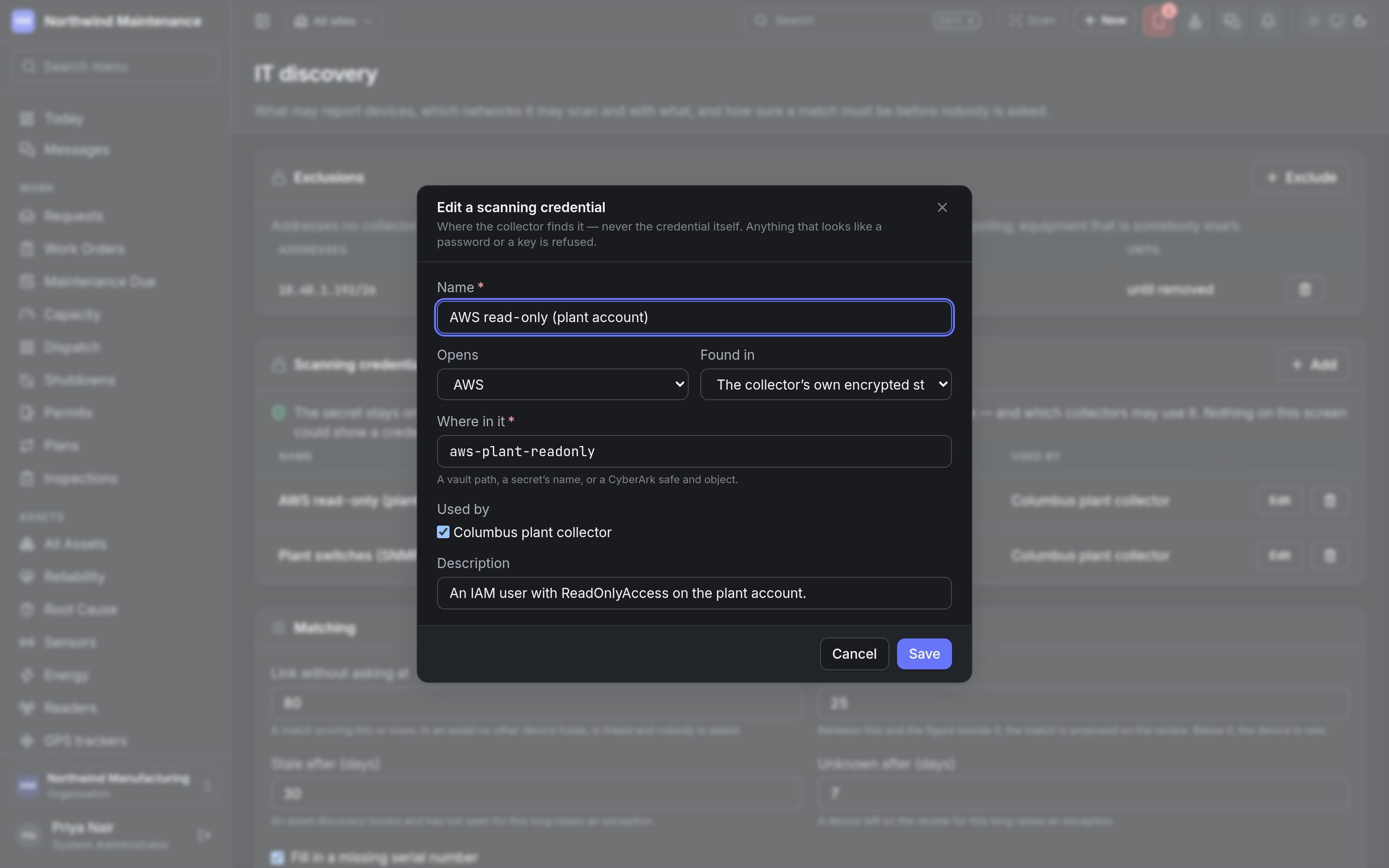Open the notifications bell icon
This screenshot has width=1389, height=868.
1268,21
